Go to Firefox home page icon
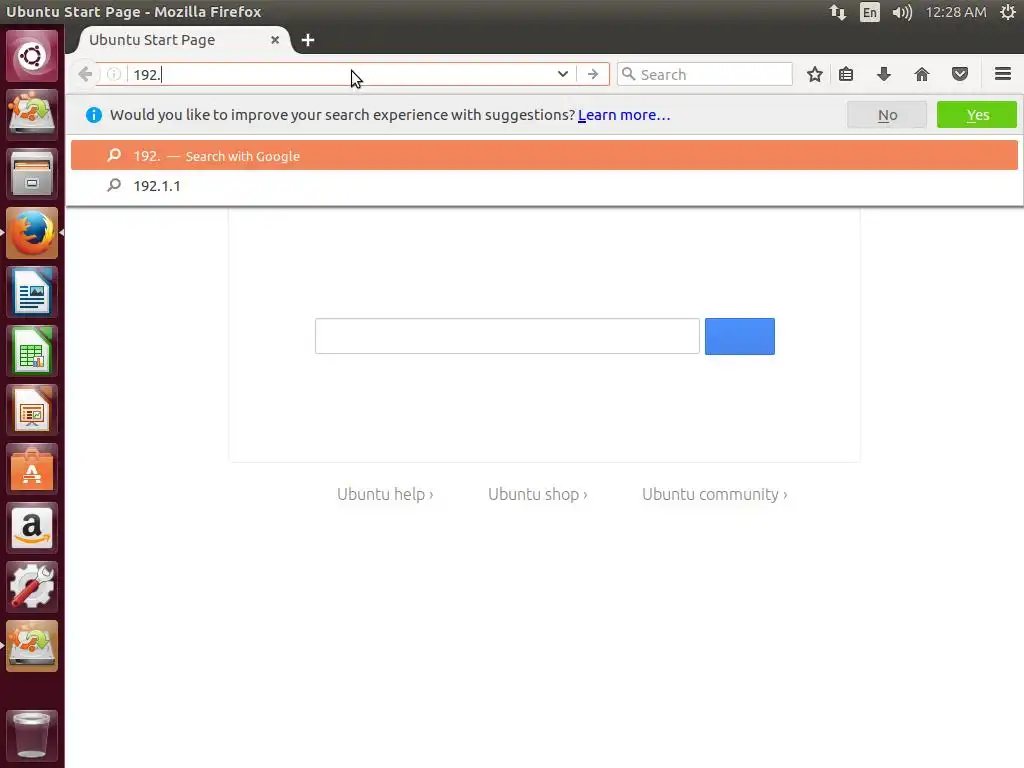1024x768 pixels. coord(921,74)
